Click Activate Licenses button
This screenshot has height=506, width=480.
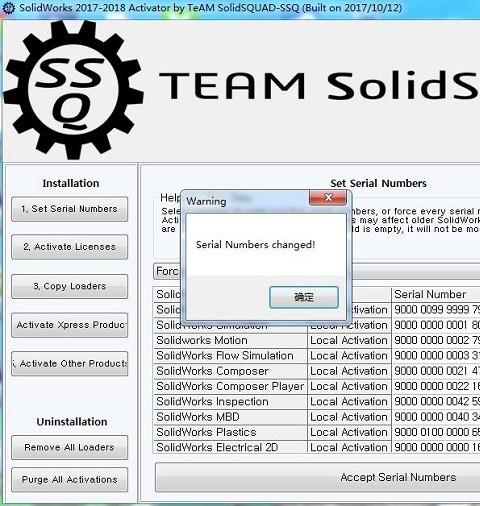[x=69, y=247]
